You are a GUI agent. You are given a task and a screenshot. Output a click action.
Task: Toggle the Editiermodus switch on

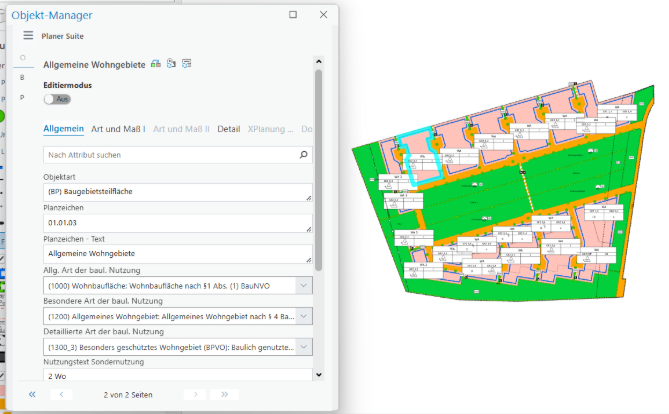(56, 100)
